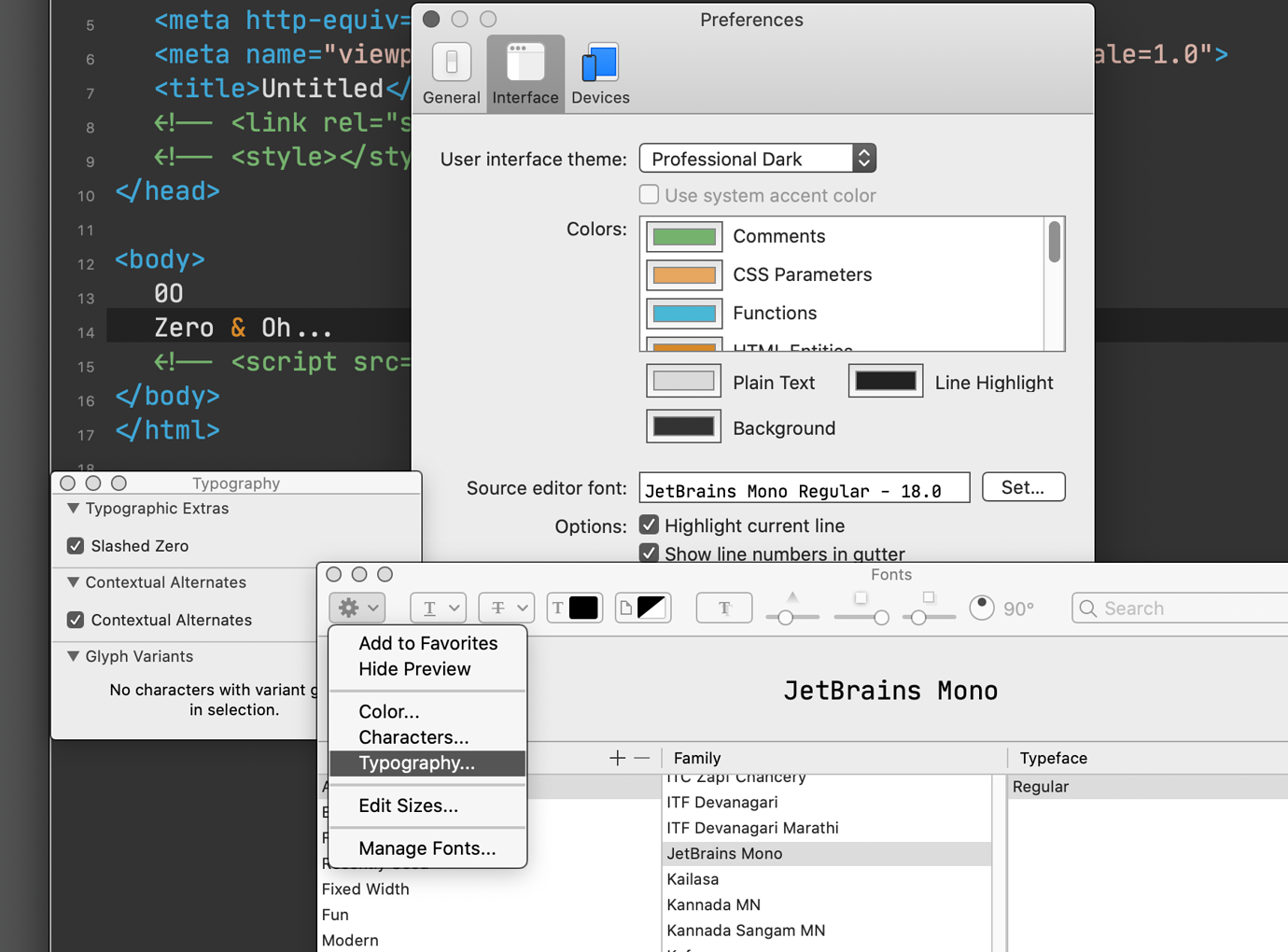
Task: Uncheck Slashed Zero in Typography panel
Action: 76,546
